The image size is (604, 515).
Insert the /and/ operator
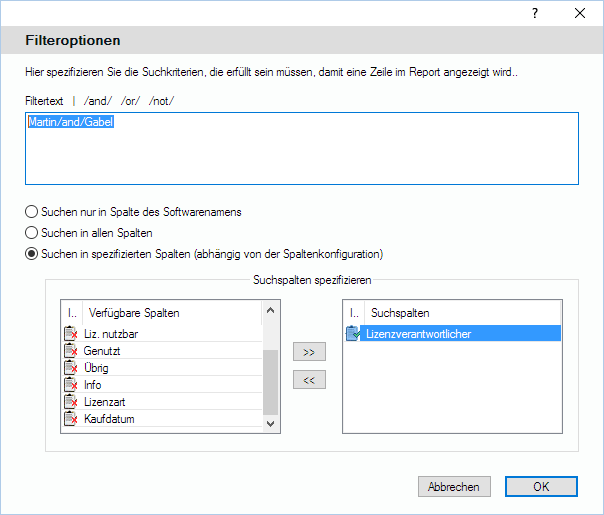[98, 101]
